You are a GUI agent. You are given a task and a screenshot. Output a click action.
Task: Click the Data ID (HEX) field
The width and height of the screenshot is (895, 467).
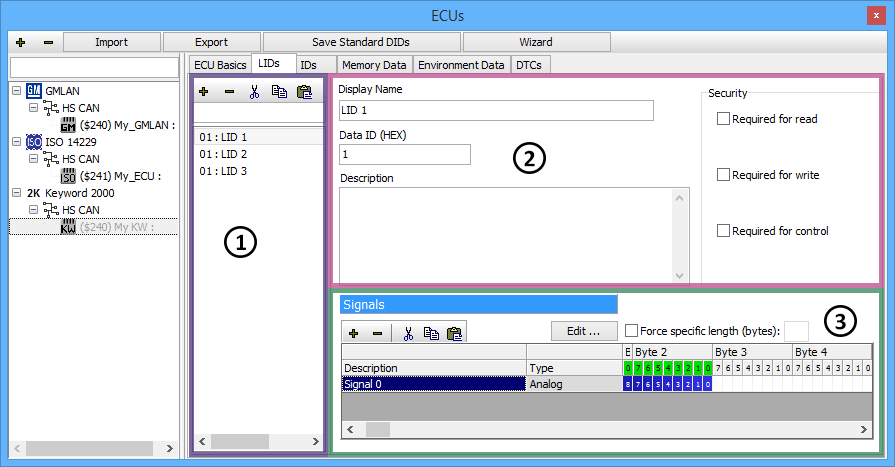coord(404,154)
